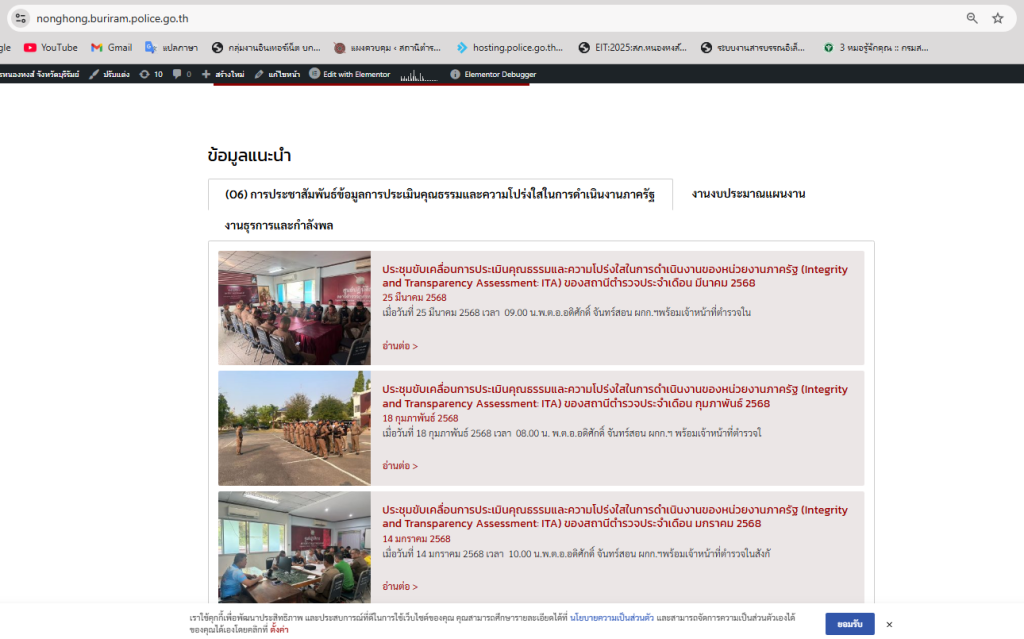Open the Gmail bookmark
The image size is (1024, 639).
(x=111, y=47)
